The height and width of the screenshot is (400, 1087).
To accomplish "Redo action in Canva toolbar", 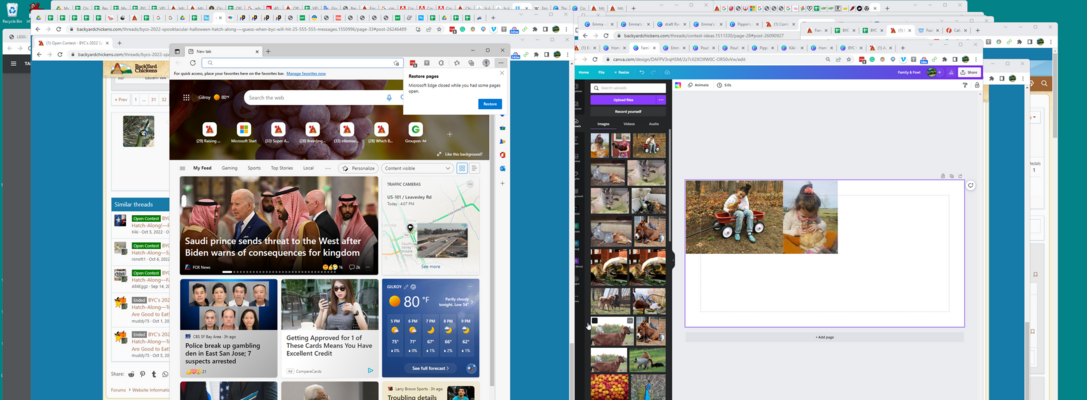I will coord(653,72).
